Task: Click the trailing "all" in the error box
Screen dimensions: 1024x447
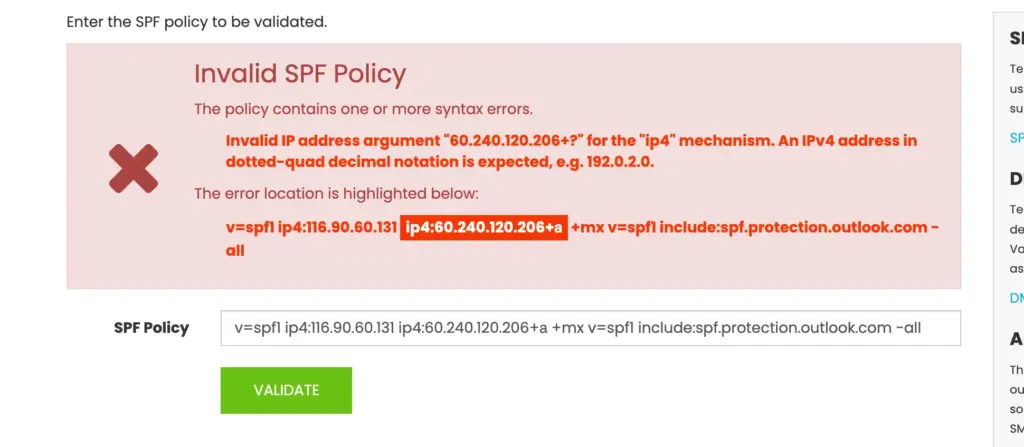Action: pyautogui.click(x=235, y=252)
